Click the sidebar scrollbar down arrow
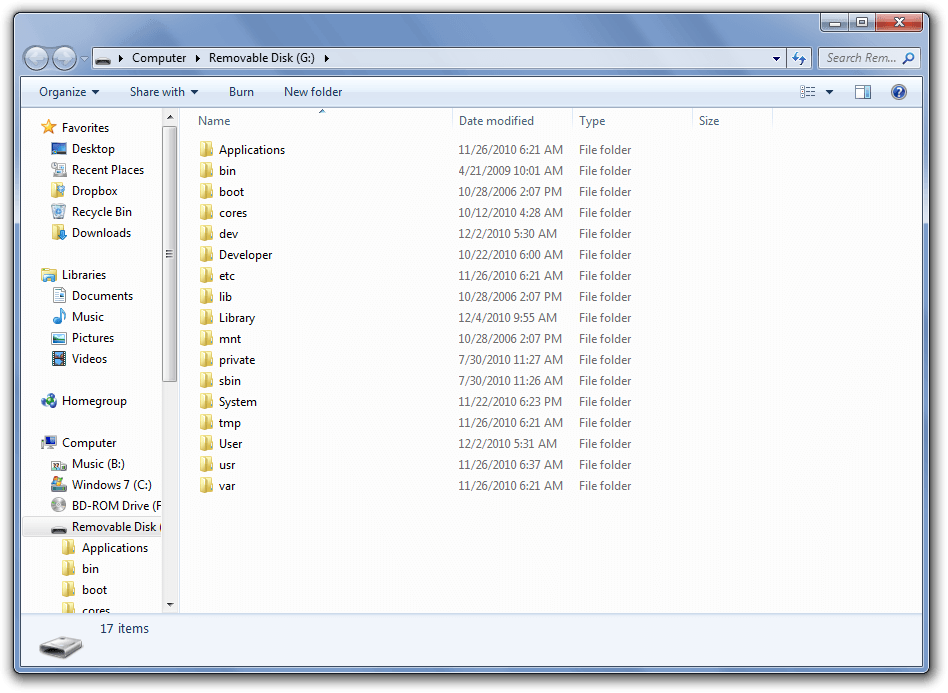Screen dimensions: 948x693 [x=170, y=605]
